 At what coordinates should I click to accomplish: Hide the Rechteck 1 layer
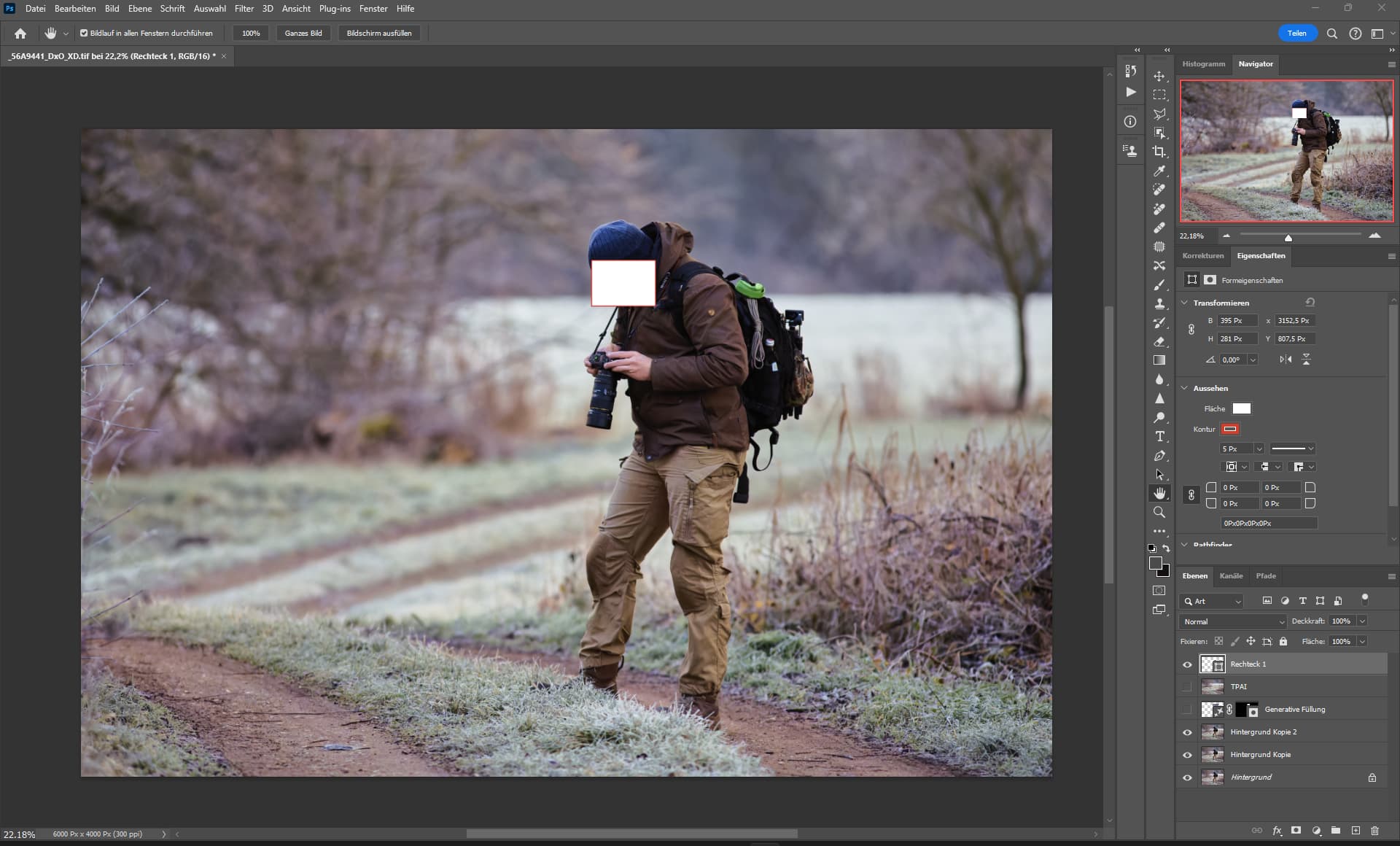pos(1187,664)
